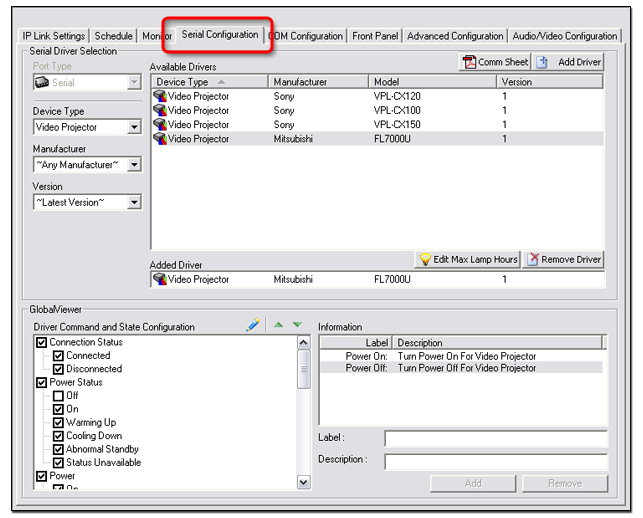Click the Add button under Description
This screenshot has width=643, height=518.
point(473,484)
